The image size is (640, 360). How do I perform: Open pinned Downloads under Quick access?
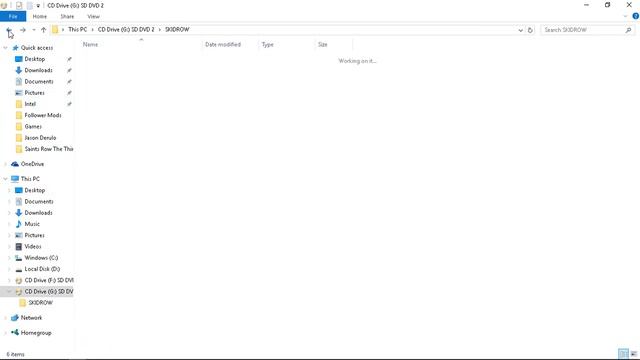click(x=38, y=70)
